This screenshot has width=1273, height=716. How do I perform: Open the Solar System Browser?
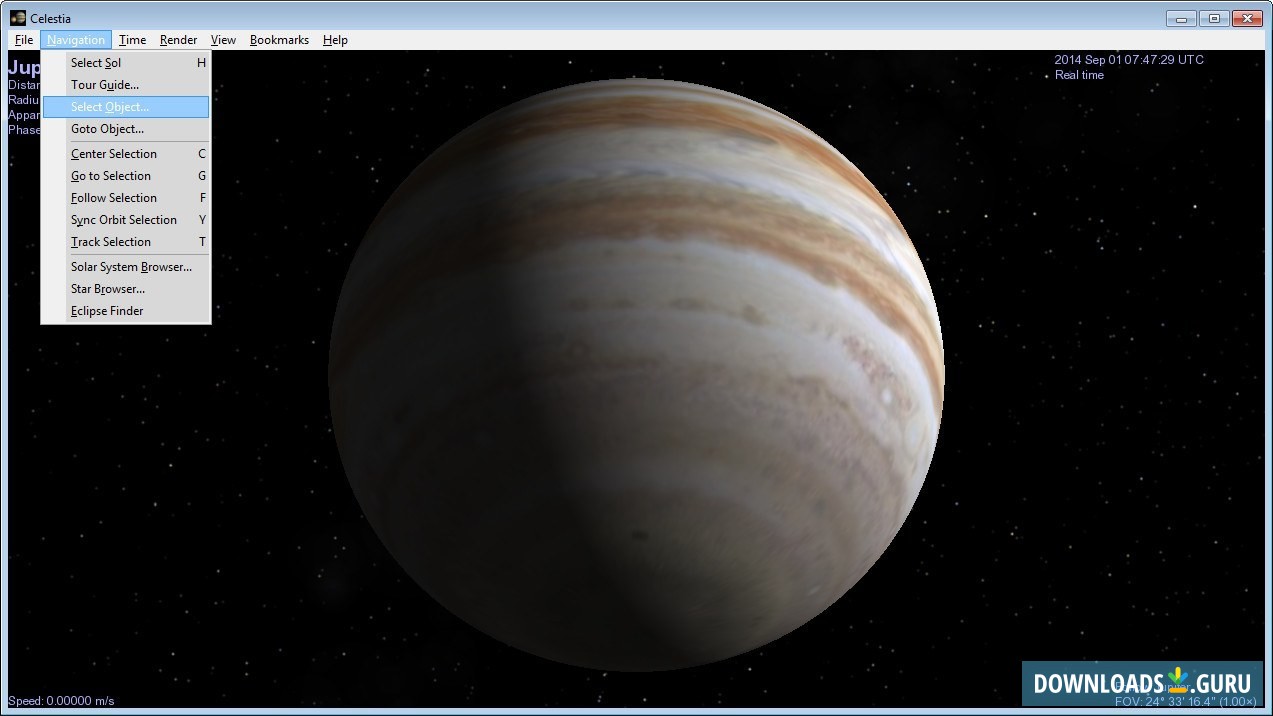tap(126, 267)
